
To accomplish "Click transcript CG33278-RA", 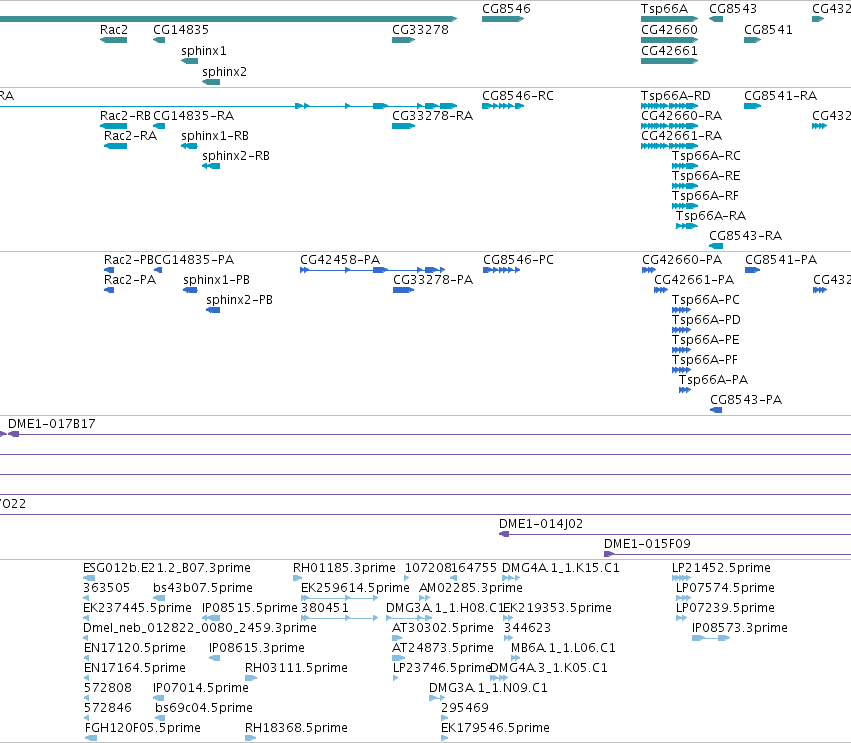I will tap(403, 126).
